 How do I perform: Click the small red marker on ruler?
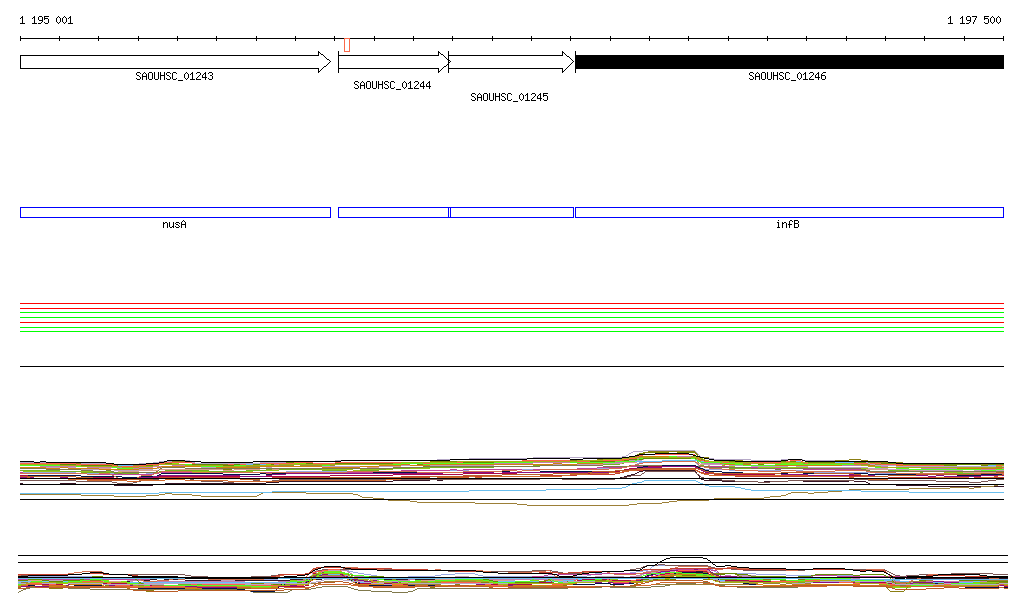coord(347,44)
